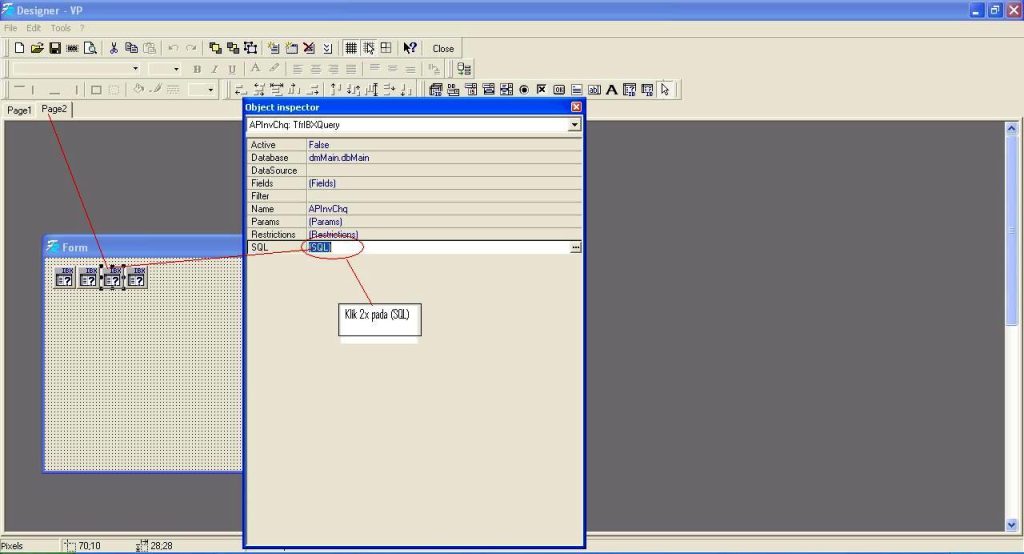Copy selected object from toolbar
The width and height of the screenshot is (1024, 554).
(x=131, y=48)
